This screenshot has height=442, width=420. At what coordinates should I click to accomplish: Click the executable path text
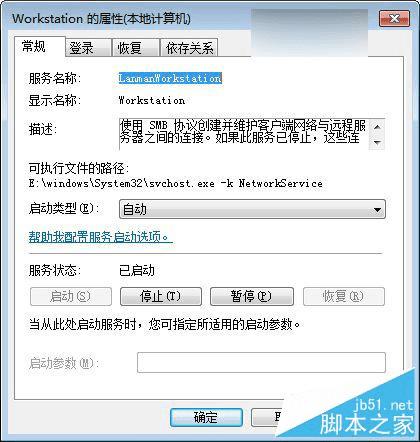[x=176, y=184]
